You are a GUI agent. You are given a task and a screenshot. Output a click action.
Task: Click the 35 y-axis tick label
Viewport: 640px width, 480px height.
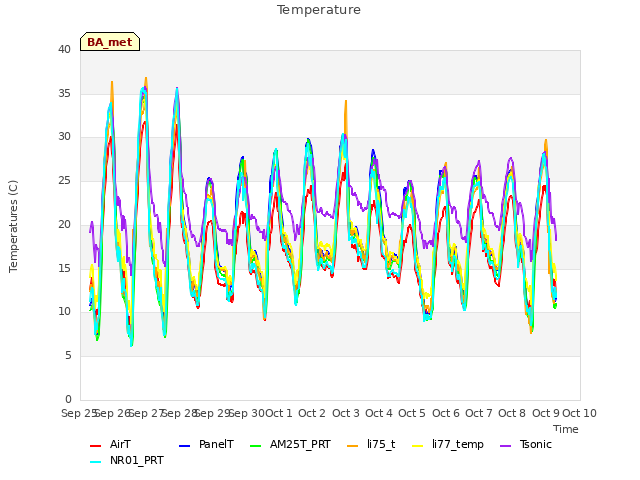point(64,93)
